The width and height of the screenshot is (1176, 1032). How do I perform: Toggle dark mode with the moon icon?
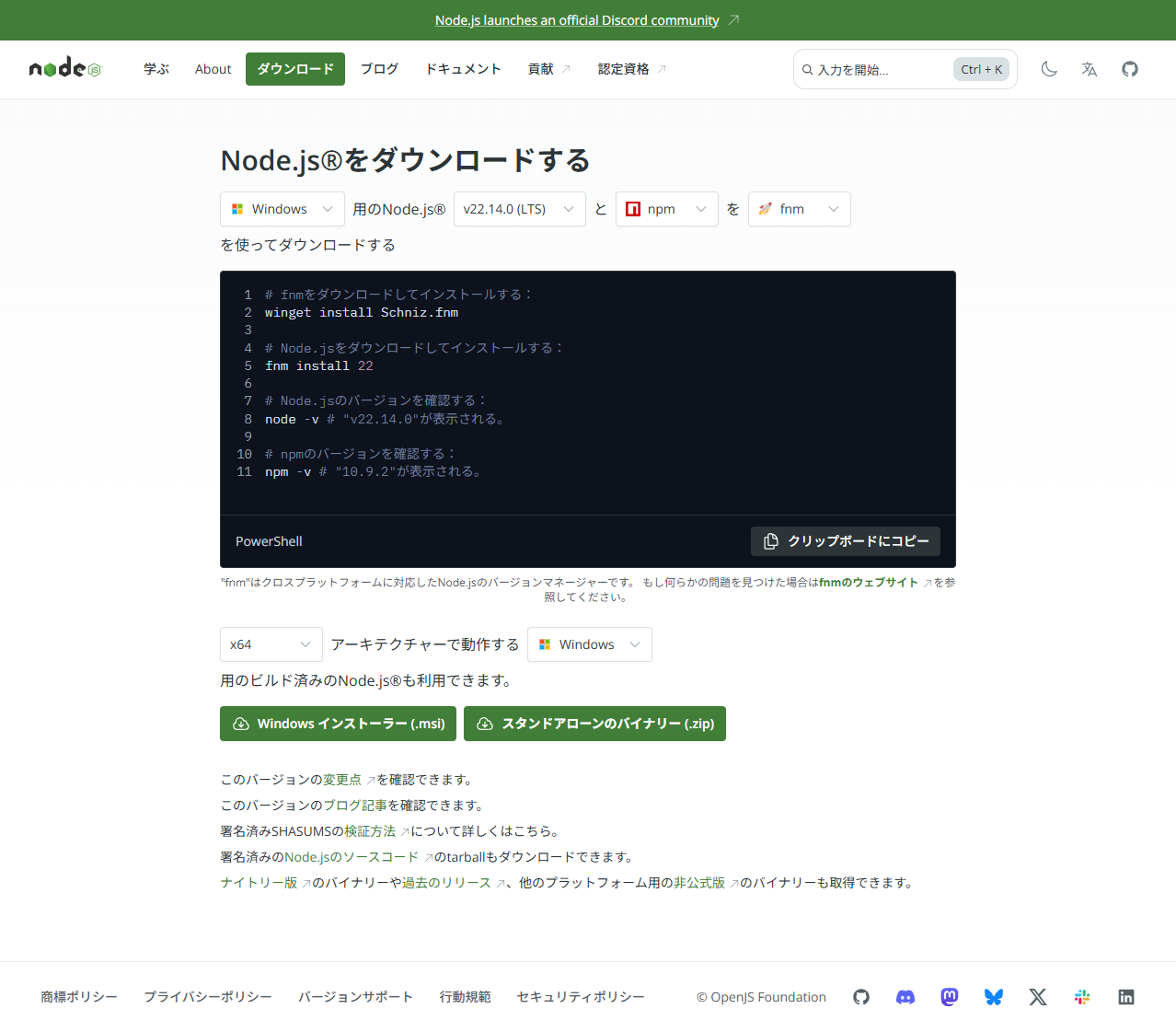tap(1048, 69)
